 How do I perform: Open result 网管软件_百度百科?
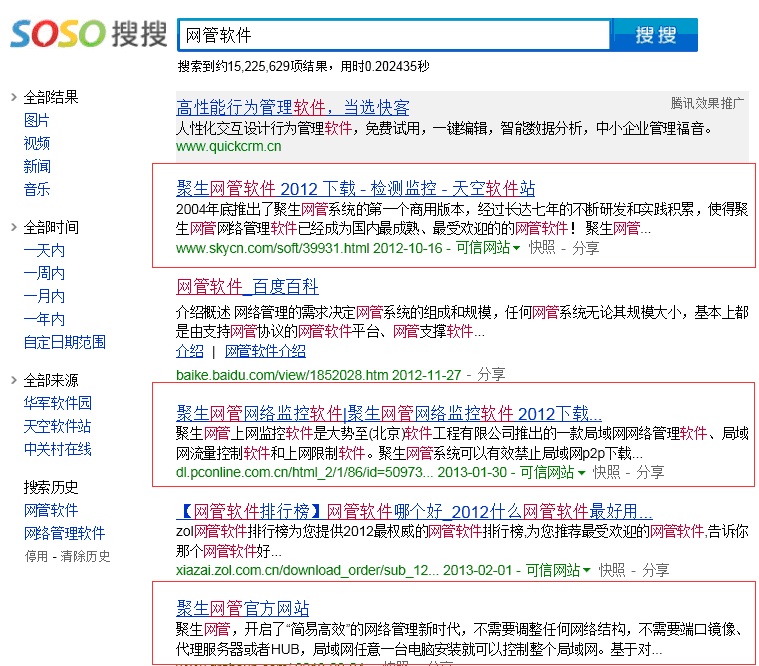247,287
